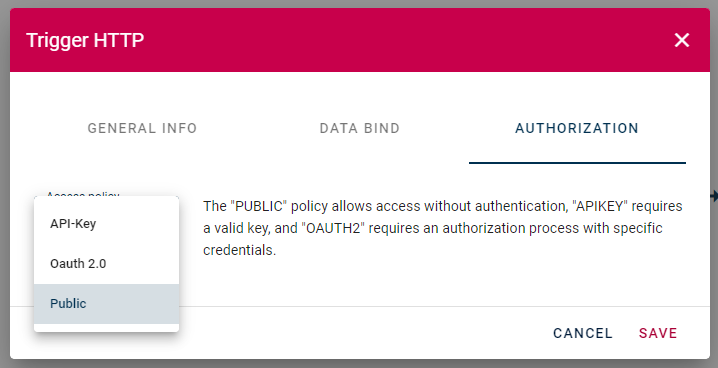This screenshot has height=368, width=718.
Task: Cancel the trigger changes
Action: click(x=582, y=333)
